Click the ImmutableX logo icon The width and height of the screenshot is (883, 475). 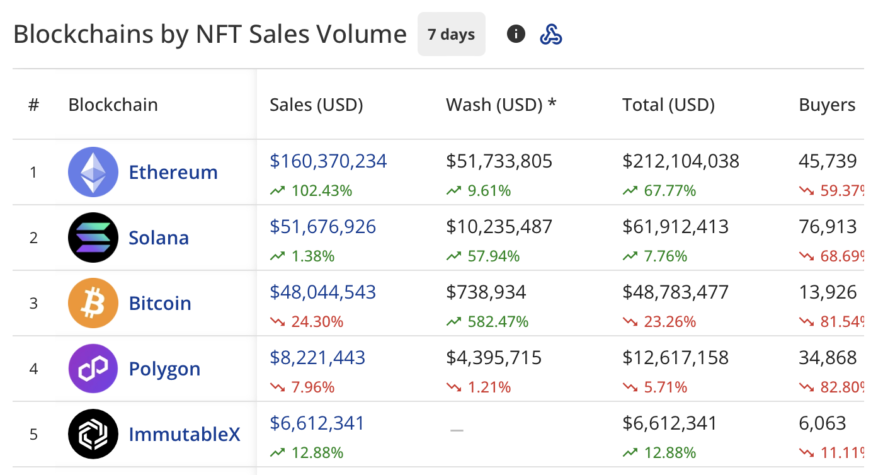[93, 434]
